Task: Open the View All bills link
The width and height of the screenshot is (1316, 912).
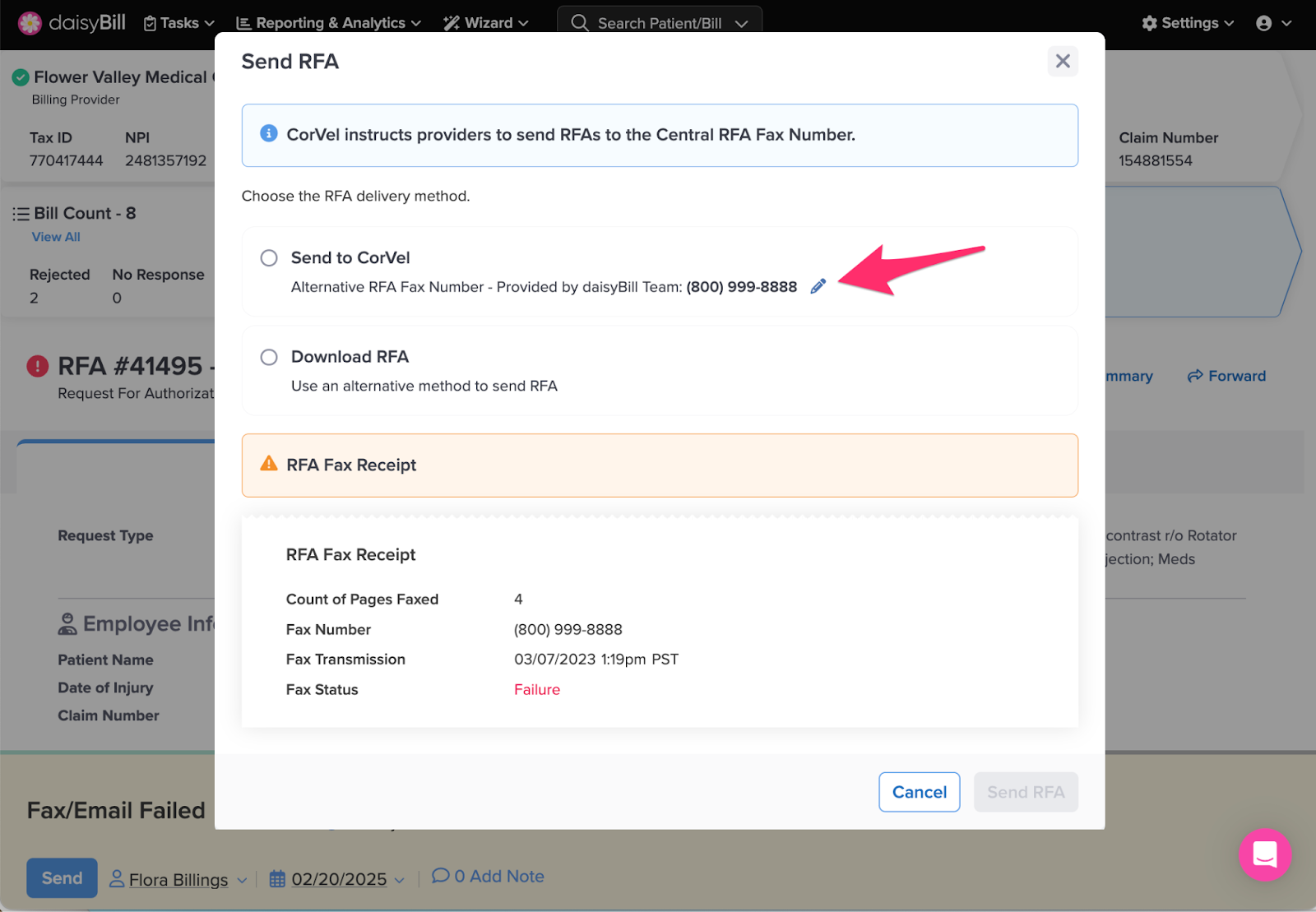Action: (x=56, y=237)
